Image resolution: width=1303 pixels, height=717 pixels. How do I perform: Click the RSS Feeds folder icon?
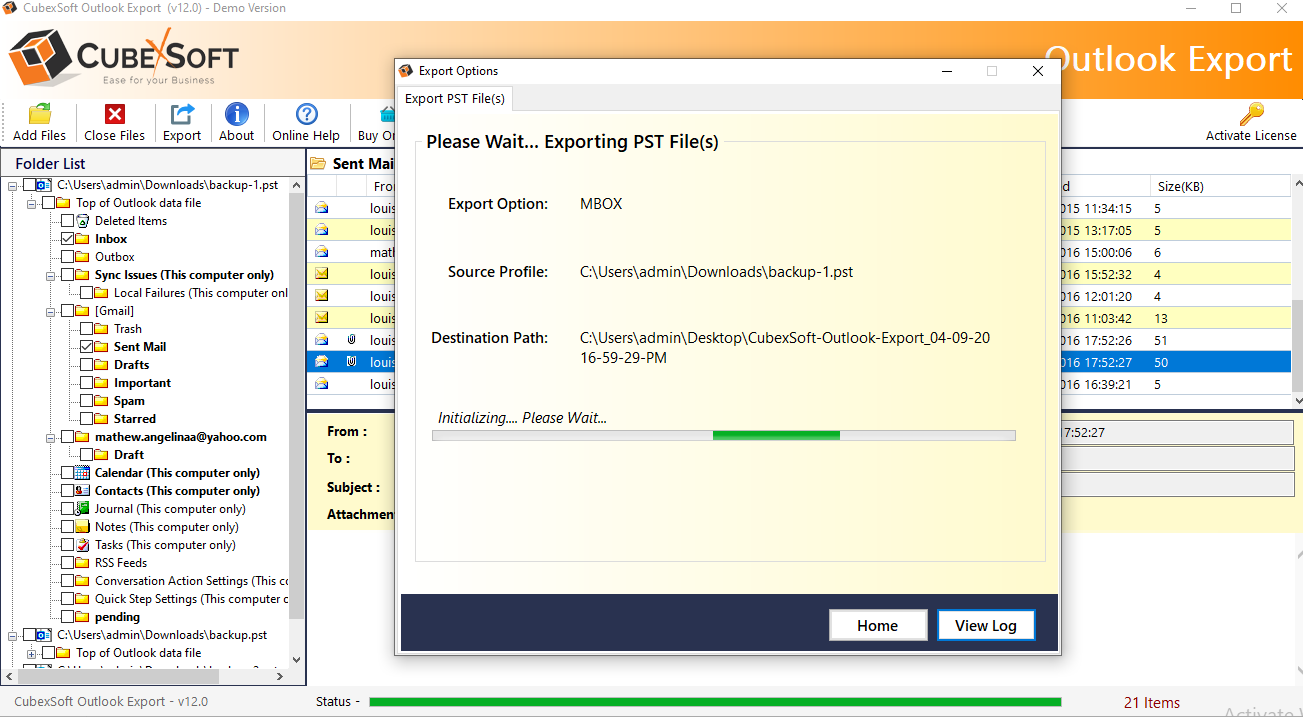(x=83, y=563)
